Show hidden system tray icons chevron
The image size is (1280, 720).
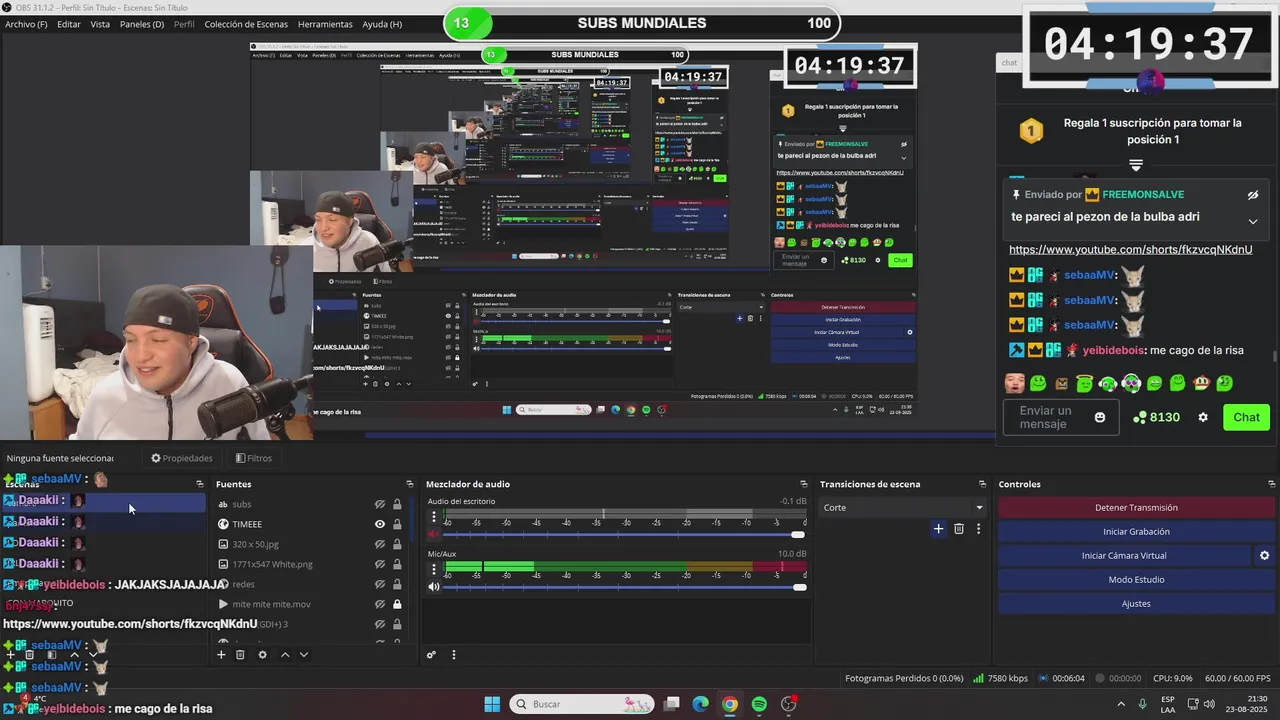pyautogui.click(x=1121, y=704)
